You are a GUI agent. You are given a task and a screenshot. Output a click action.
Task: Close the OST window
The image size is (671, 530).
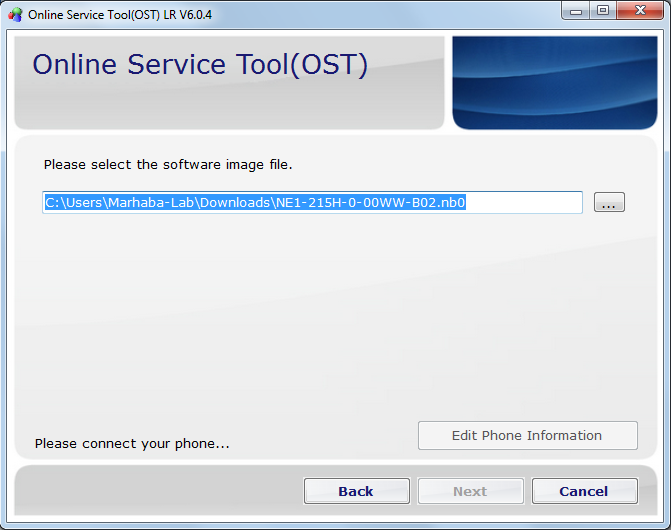640,11
